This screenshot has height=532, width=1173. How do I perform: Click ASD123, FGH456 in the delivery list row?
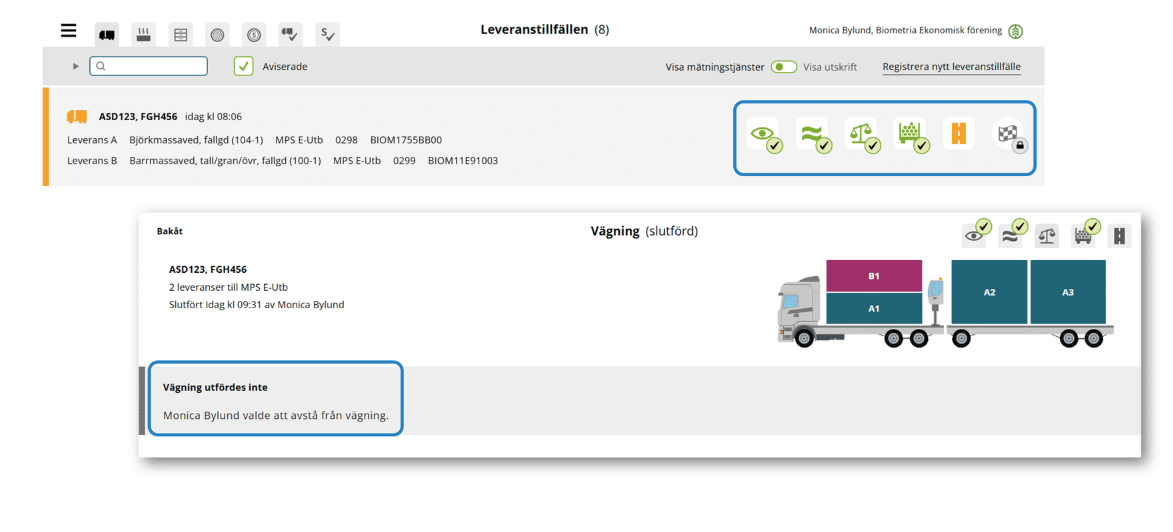(138, 117)
